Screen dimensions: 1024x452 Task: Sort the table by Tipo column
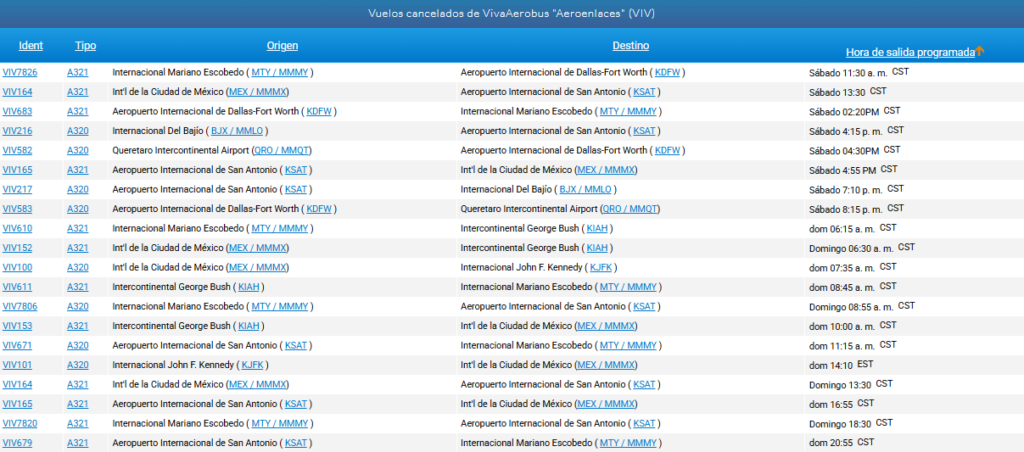(x=85, y=46)
